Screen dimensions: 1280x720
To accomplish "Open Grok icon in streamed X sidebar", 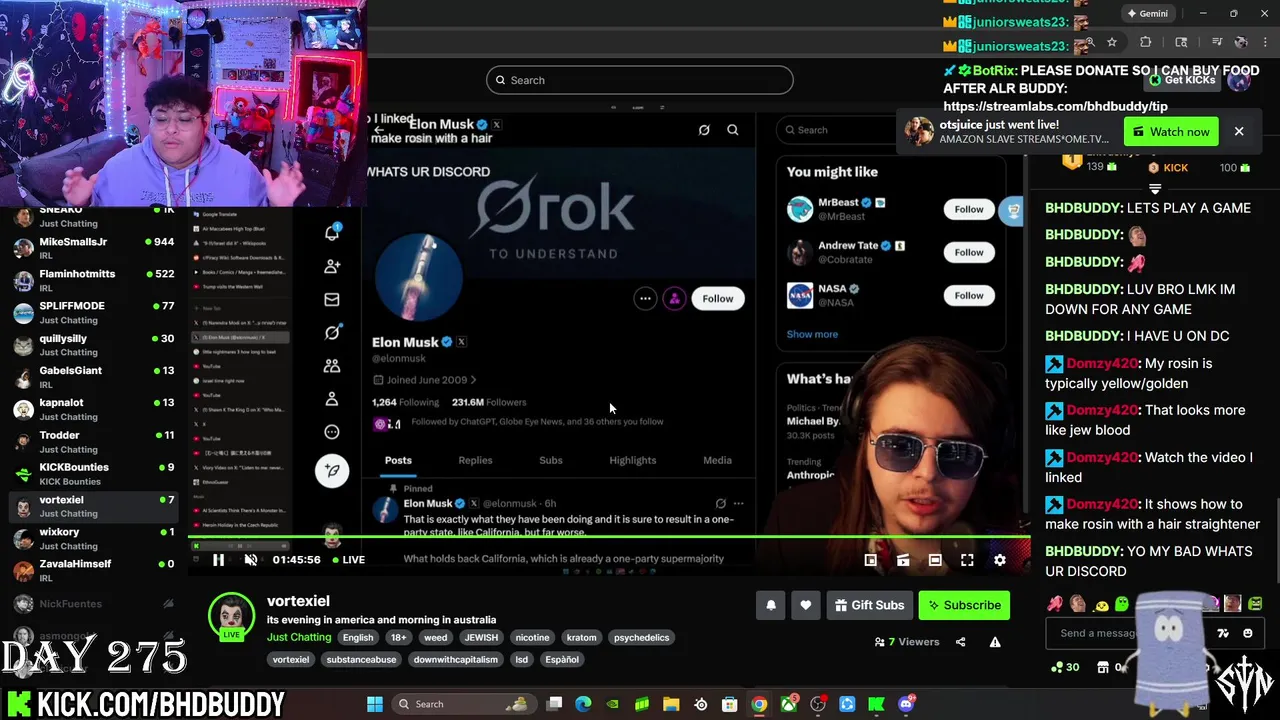I will point(332,332).
